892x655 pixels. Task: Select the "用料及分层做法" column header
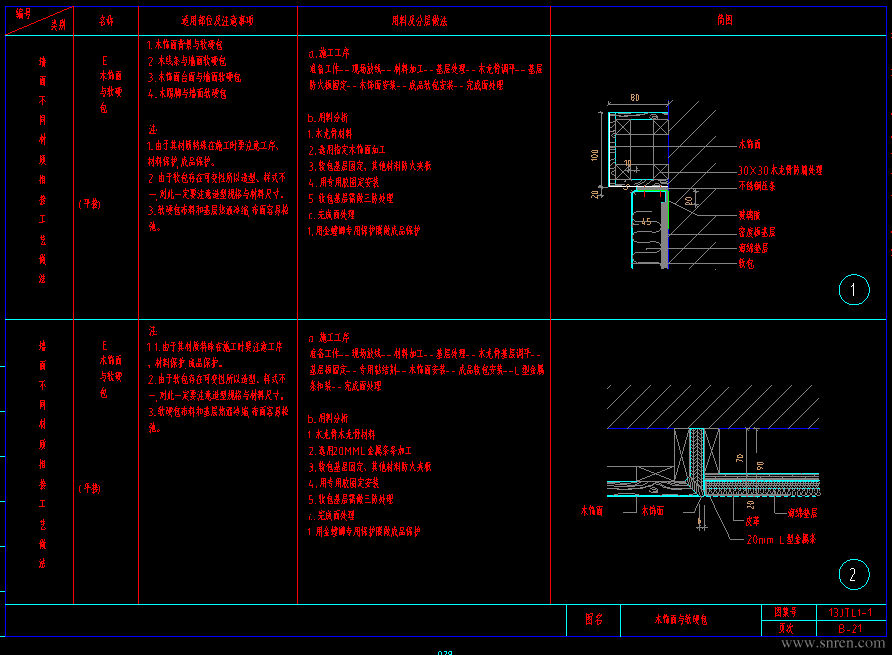pos(418,20)
